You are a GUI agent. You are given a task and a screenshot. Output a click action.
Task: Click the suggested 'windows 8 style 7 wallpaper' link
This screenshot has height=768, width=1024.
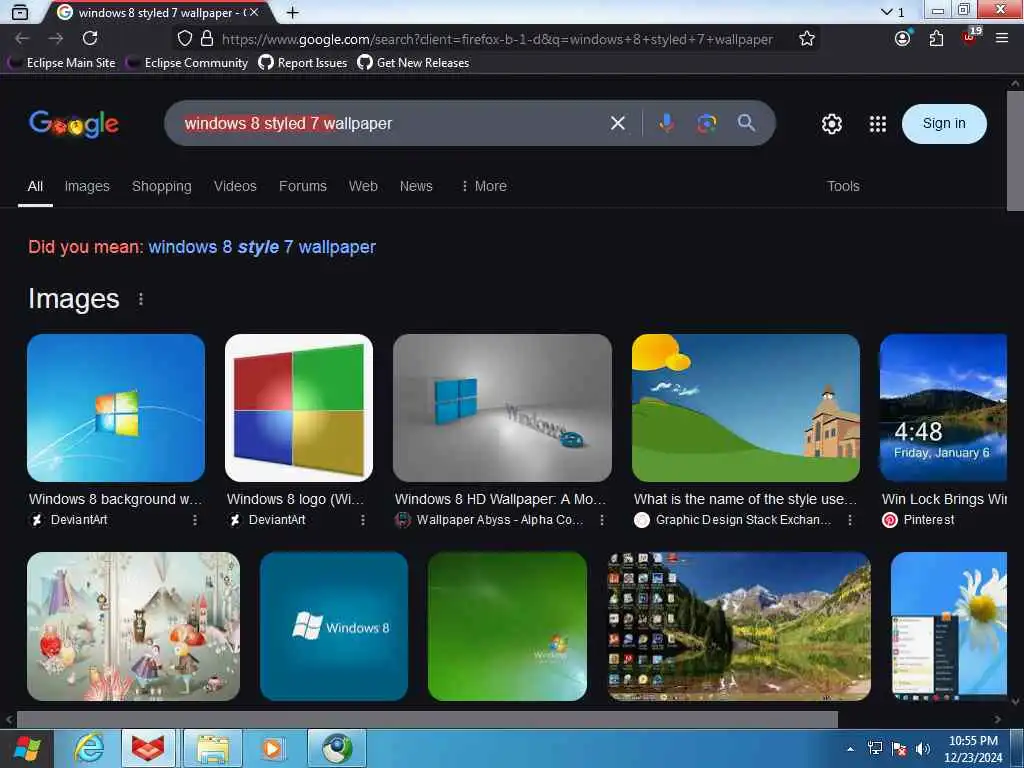point(262,247)
